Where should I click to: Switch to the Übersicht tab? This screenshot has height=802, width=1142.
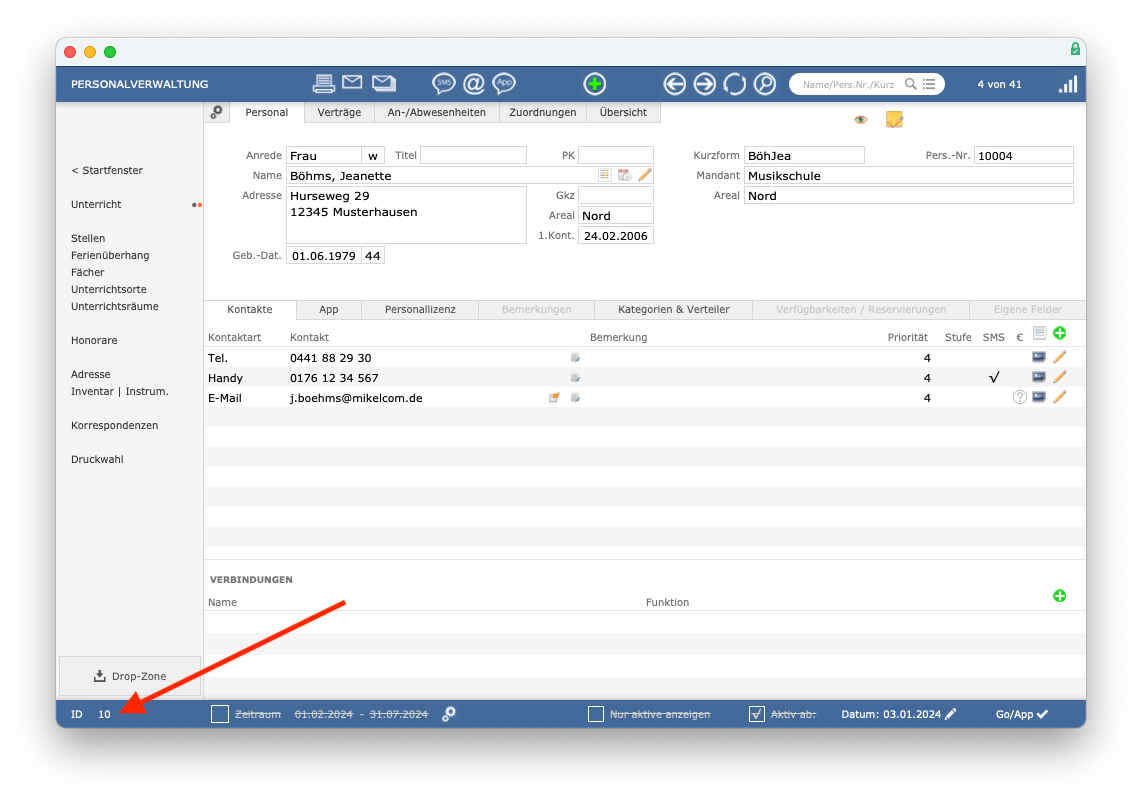(623, 112)
